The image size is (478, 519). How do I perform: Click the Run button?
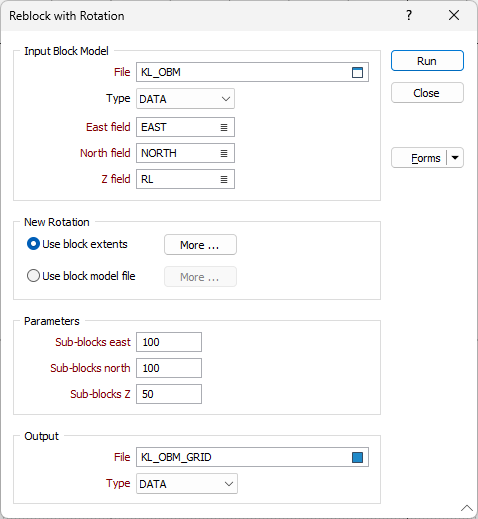[x=427, y=61]
